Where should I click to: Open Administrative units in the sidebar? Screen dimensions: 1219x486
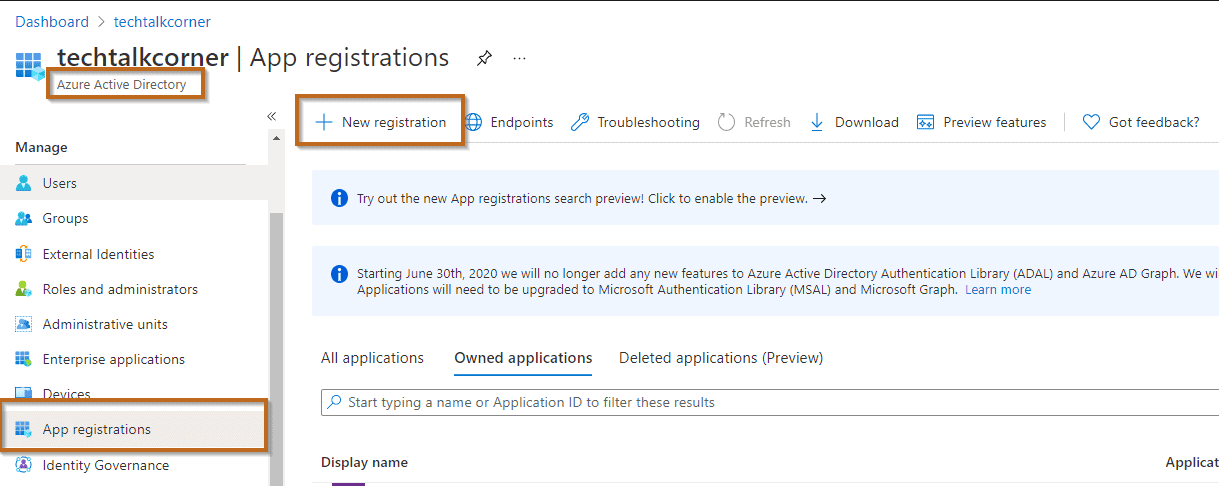coord(134,324)
